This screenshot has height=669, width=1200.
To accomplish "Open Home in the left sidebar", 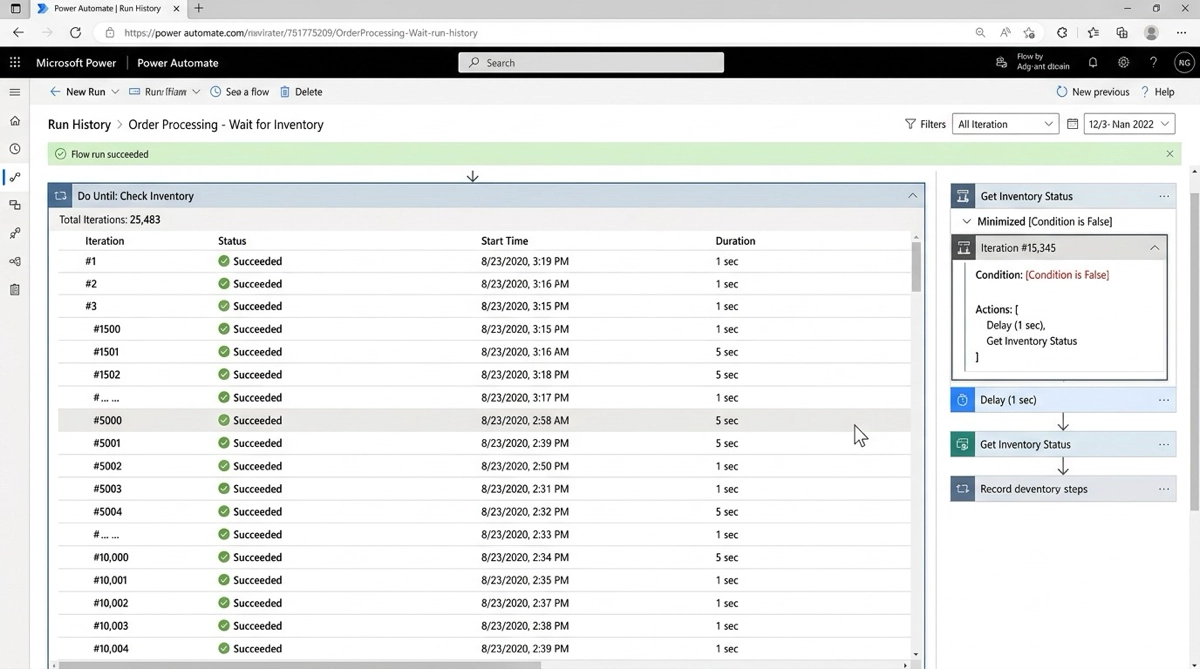I will (15, 121).
